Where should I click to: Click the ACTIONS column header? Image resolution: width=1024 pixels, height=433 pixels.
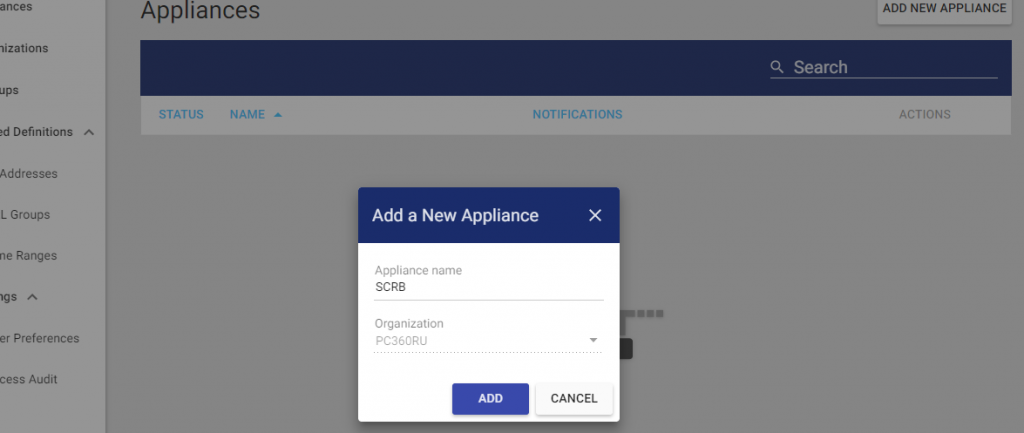(924, 115)
